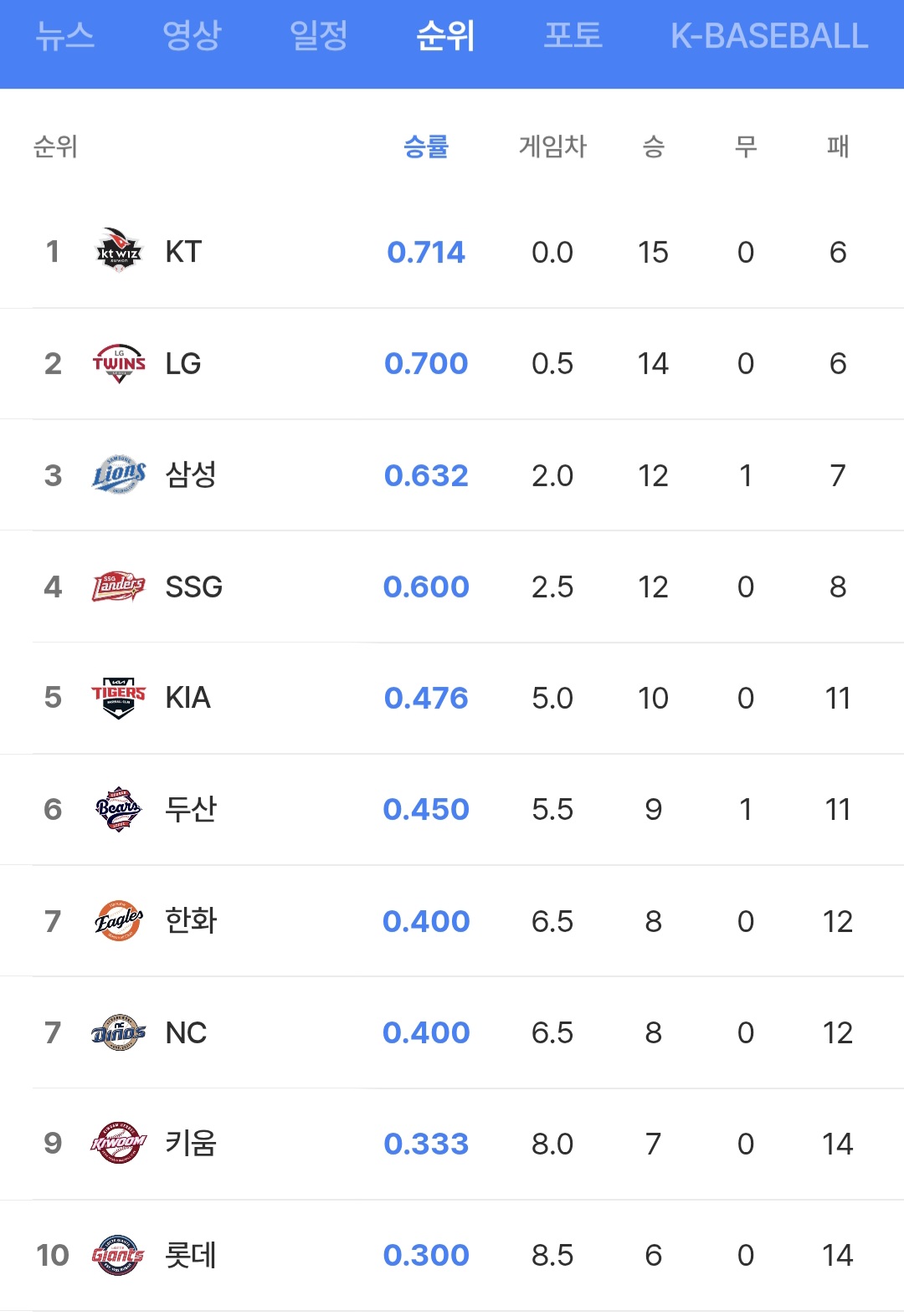Image resolution: width=904 pixels, height=1316 pixels.
Task: Open the 영상 tab
Action: (192, 36)
